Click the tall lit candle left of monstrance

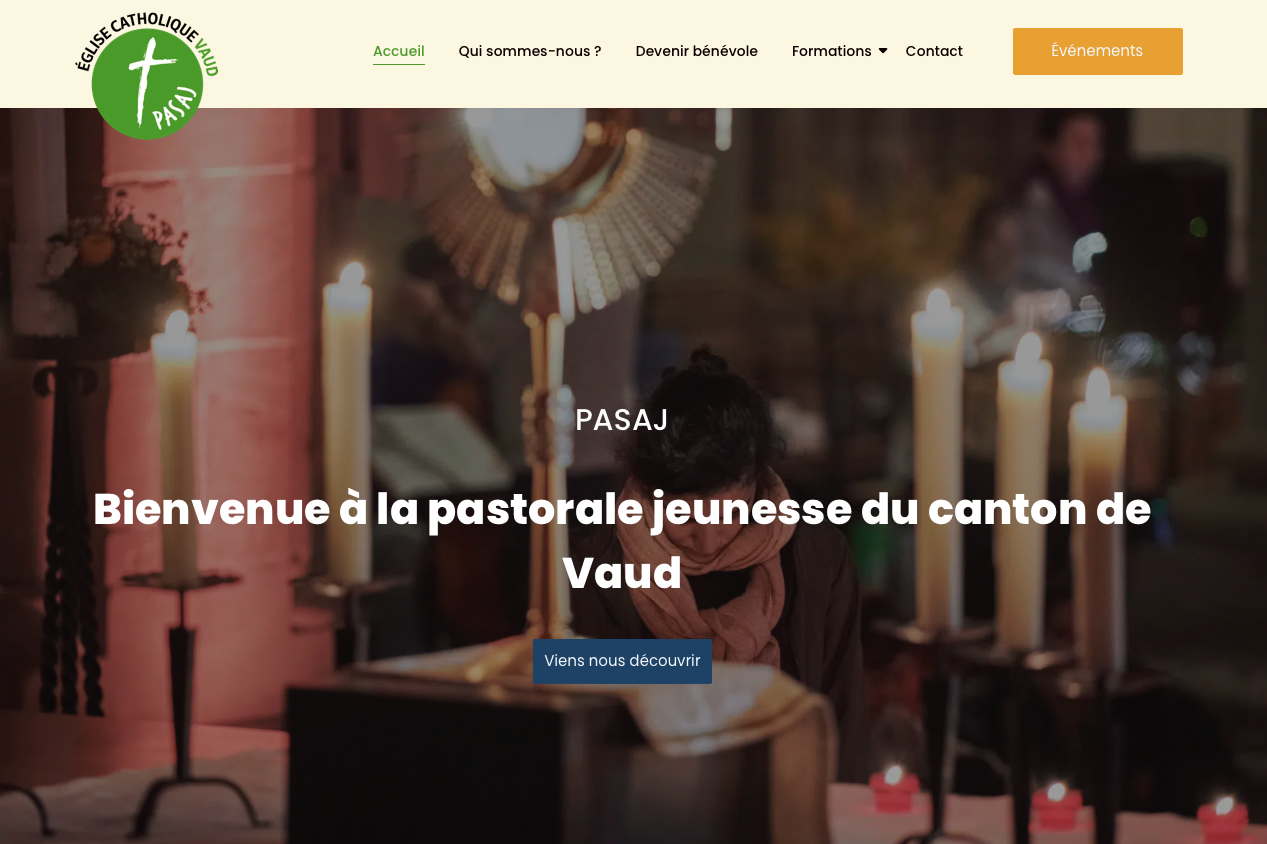(x=347, y=420)
